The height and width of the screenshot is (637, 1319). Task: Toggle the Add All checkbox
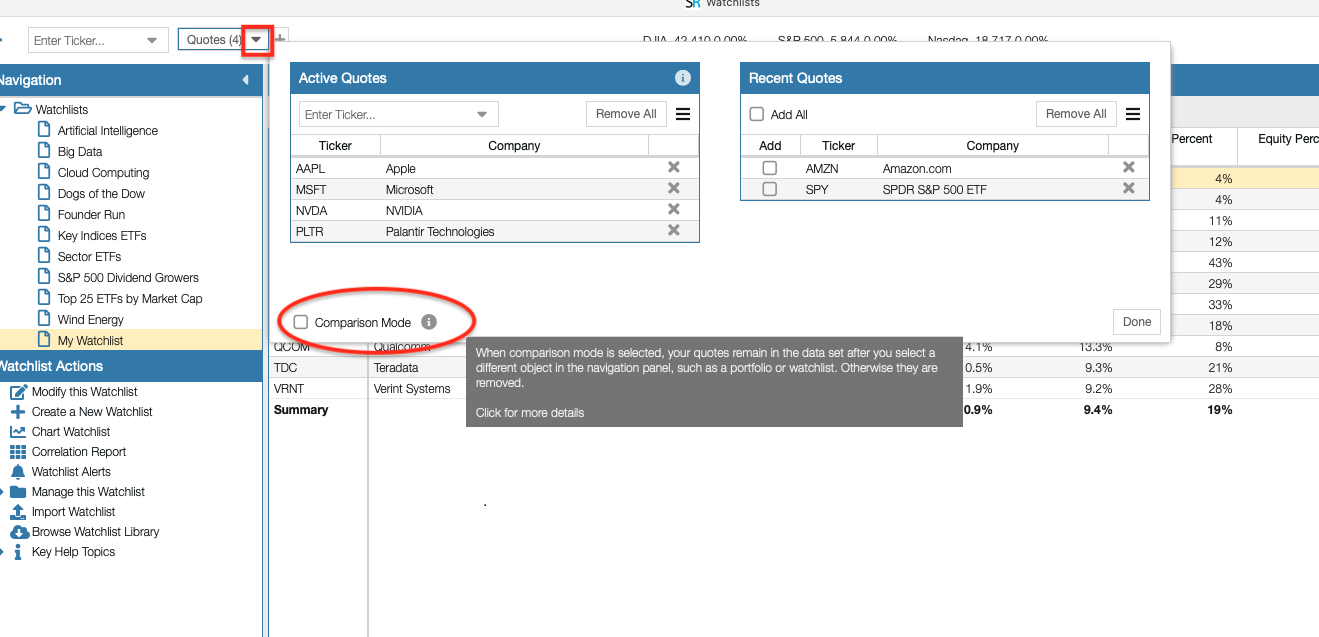(757, 115)
